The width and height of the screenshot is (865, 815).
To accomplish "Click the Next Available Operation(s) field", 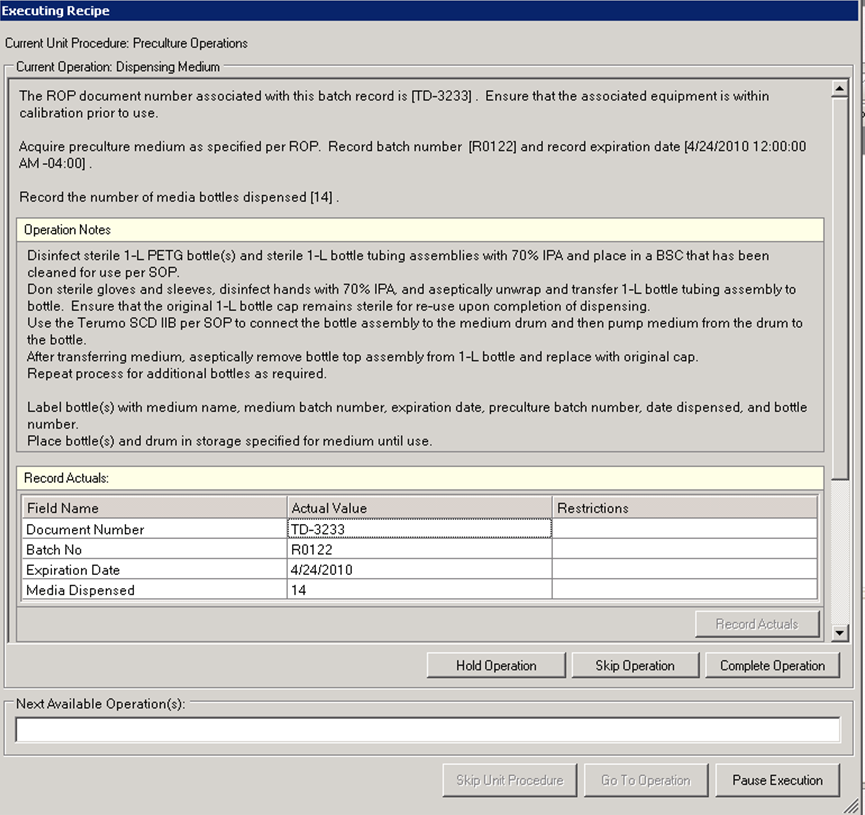I will (428, 730).
